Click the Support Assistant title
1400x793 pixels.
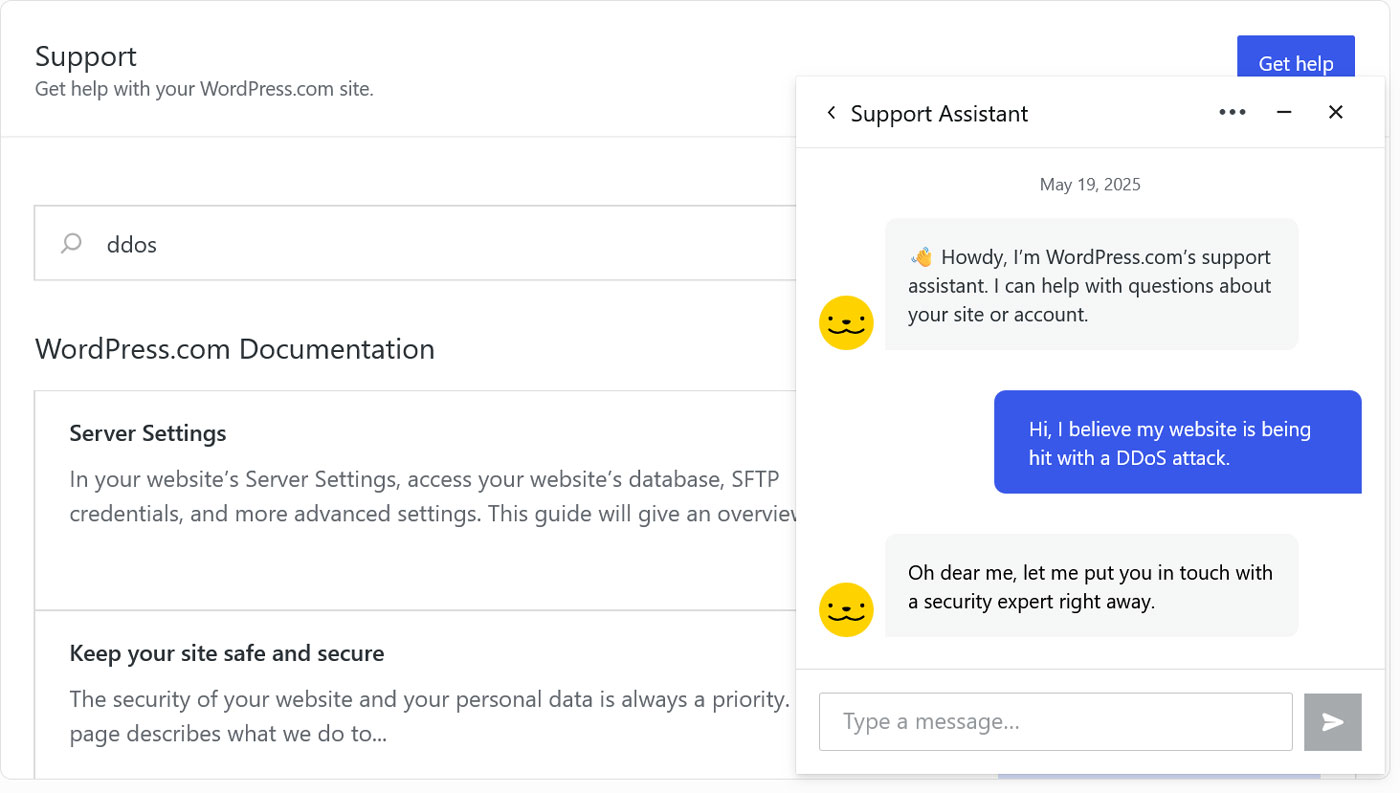(x=938, y=113)
